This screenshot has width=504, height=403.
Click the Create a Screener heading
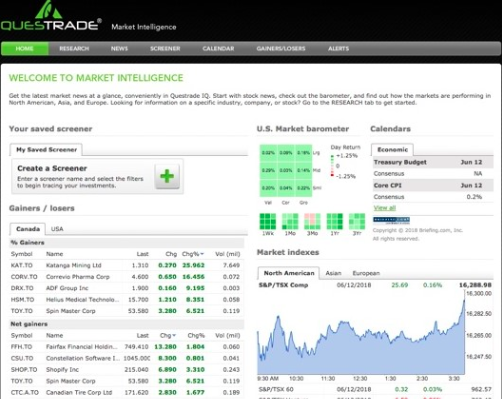pyautogui.click(x=52, y=168)
